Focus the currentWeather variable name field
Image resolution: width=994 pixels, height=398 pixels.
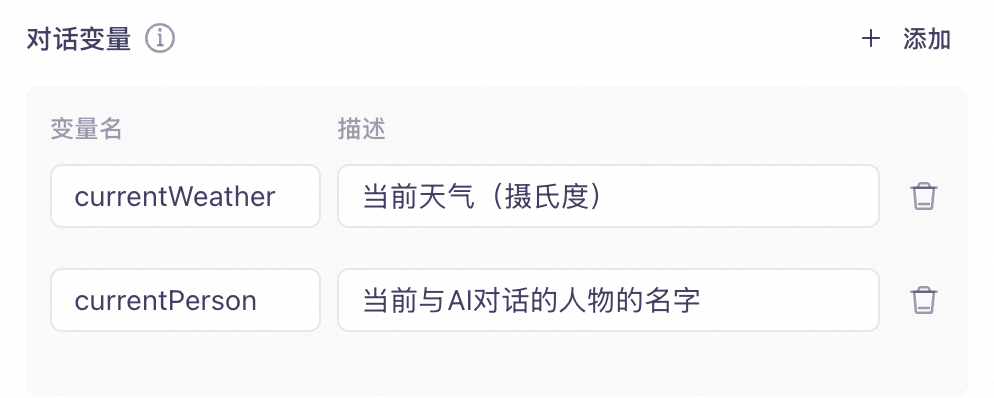[x=185, y=196]
